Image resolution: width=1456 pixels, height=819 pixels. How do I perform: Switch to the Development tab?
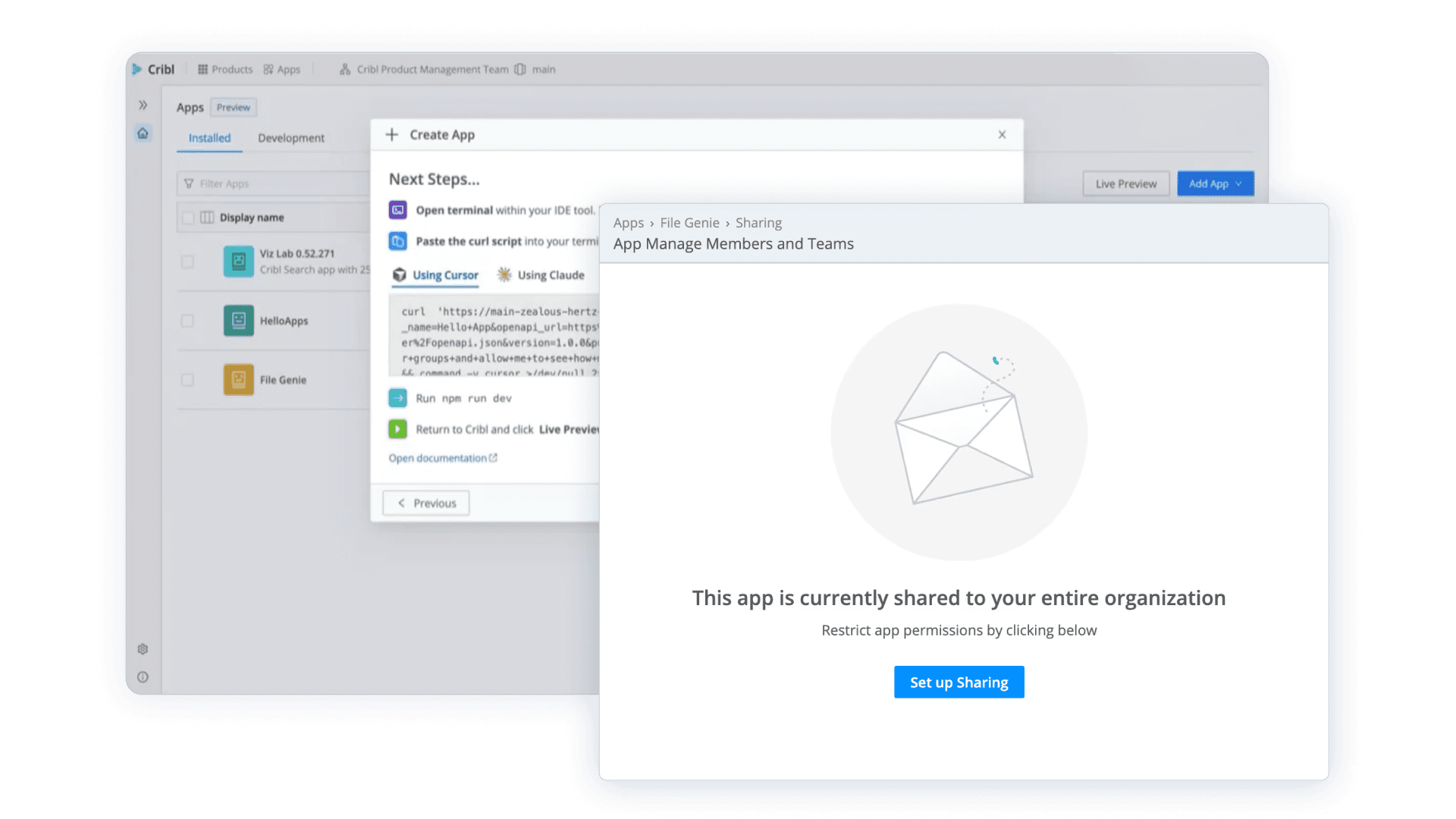point(291,138)
